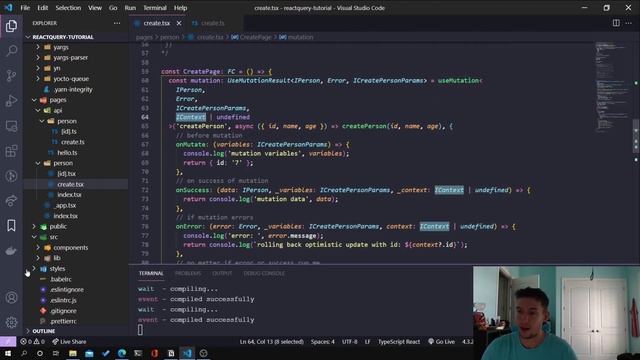Switch to the DEBUG CONSOLE panel tab
The width and height of the screenshot is (640, 360).
(264, 273)
